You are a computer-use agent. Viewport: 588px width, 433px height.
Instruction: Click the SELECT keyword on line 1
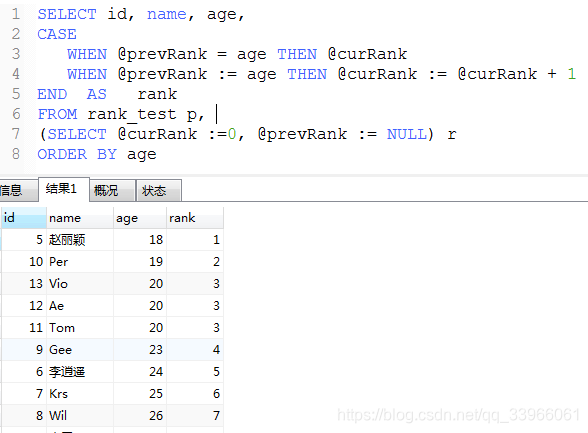click(67, 14)
